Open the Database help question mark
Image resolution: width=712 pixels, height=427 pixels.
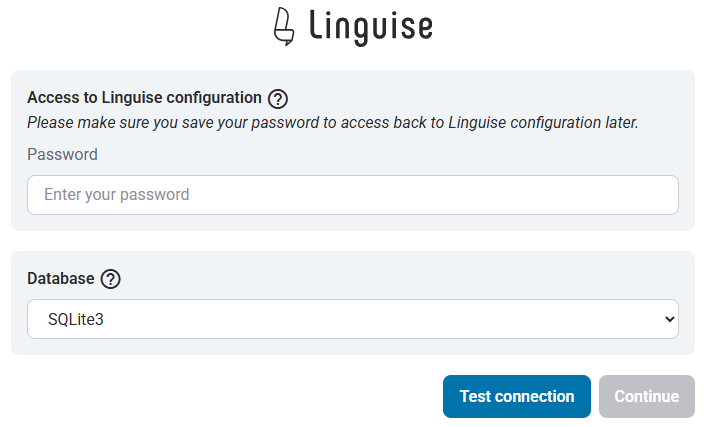pyautogui.click(x=110, y=279)
